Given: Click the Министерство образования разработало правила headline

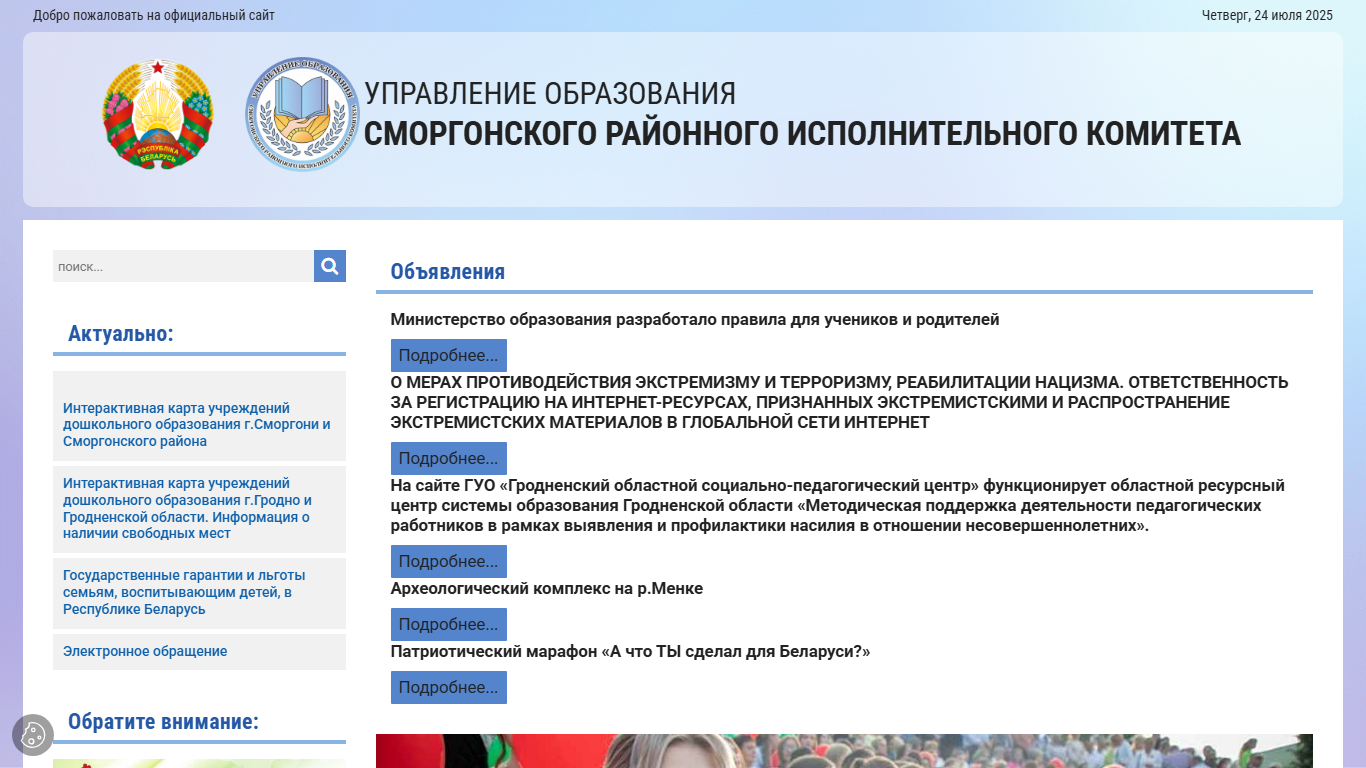Looking at the screenshot, I should pos(695,319).
